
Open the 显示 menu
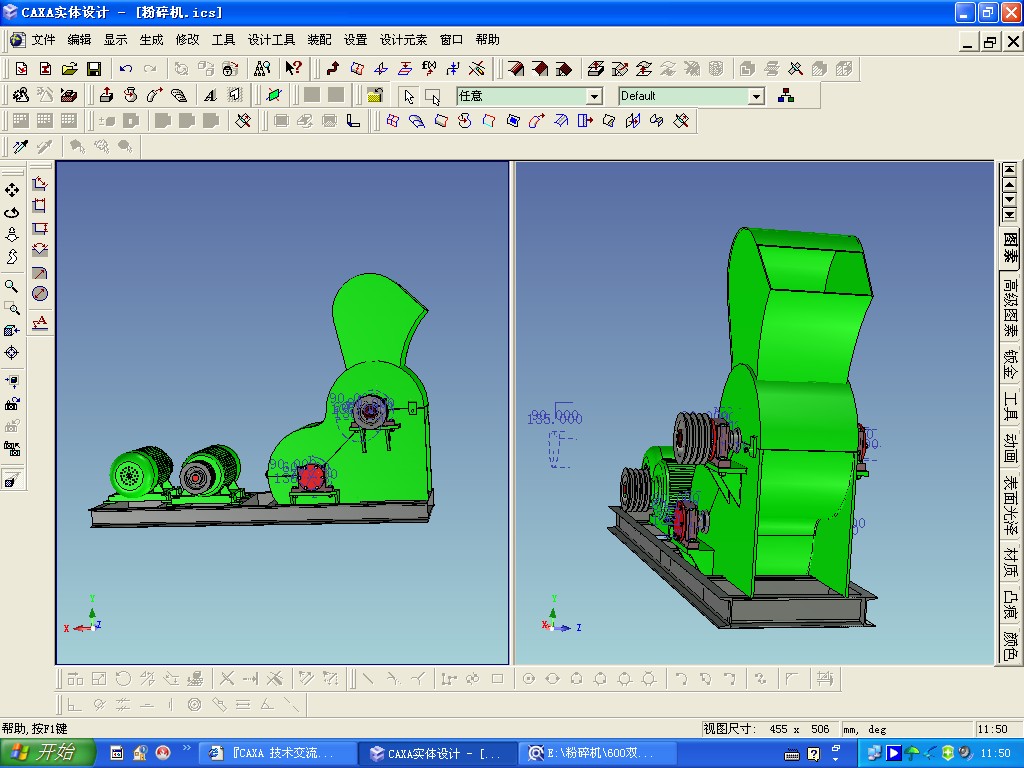(x=115, y=40)
